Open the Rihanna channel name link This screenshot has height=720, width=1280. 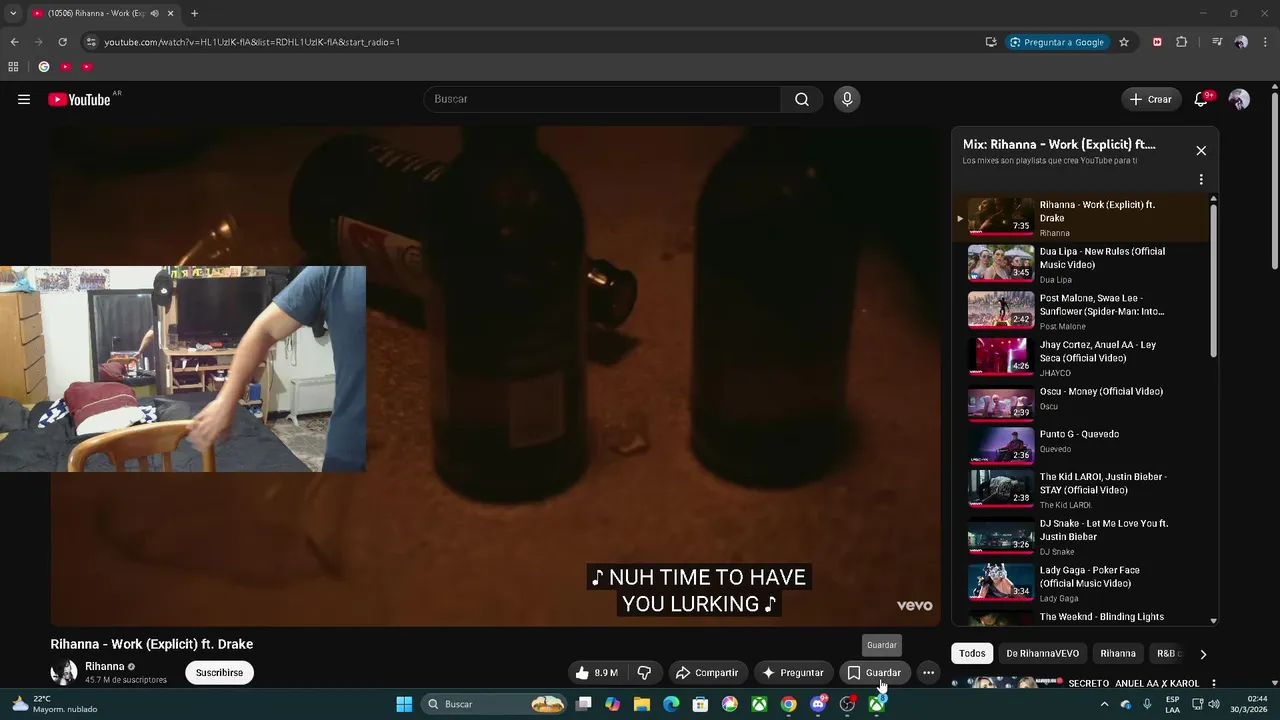click(x=105, y=667)
